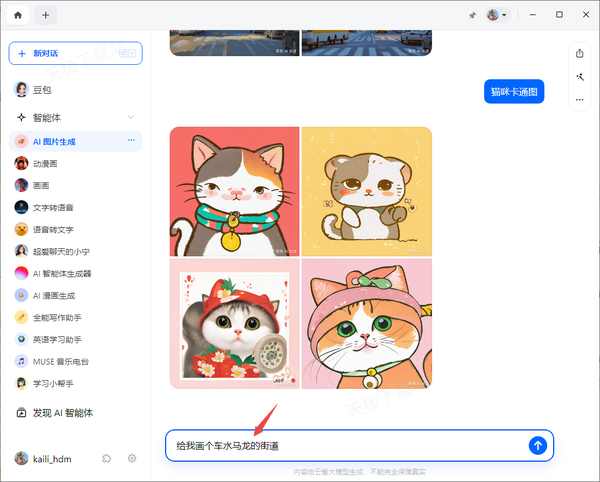The width and height of the screenshot is (600, 482).
Task: Open the AI 智能体生成器 agent
Action: (75, 274)
